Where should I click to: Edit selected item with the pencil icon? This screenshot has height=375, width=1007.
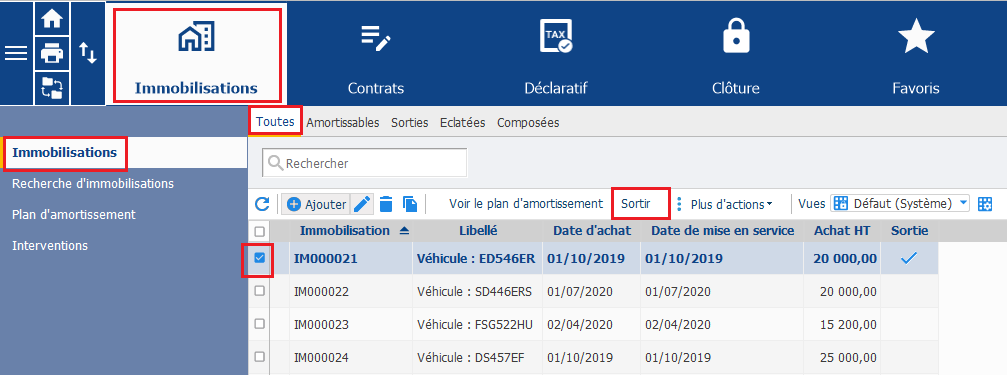click(x=362, y=204)
